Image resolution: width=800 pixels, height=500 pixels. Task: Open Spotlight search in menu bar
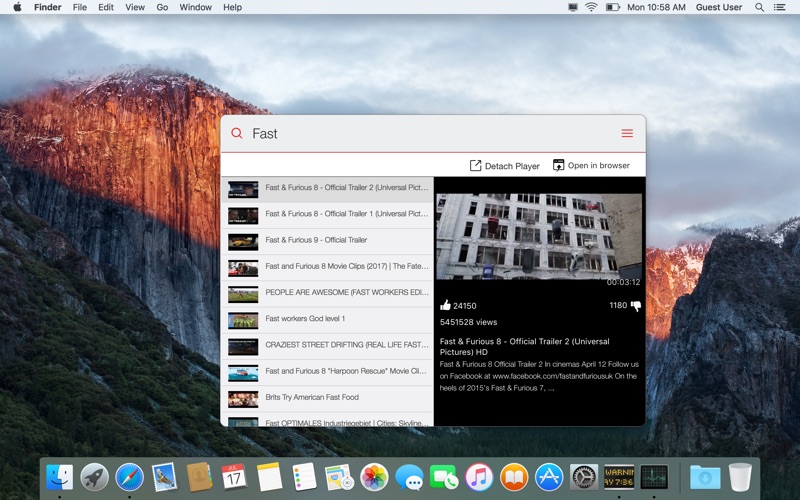[x=760, y=7]
